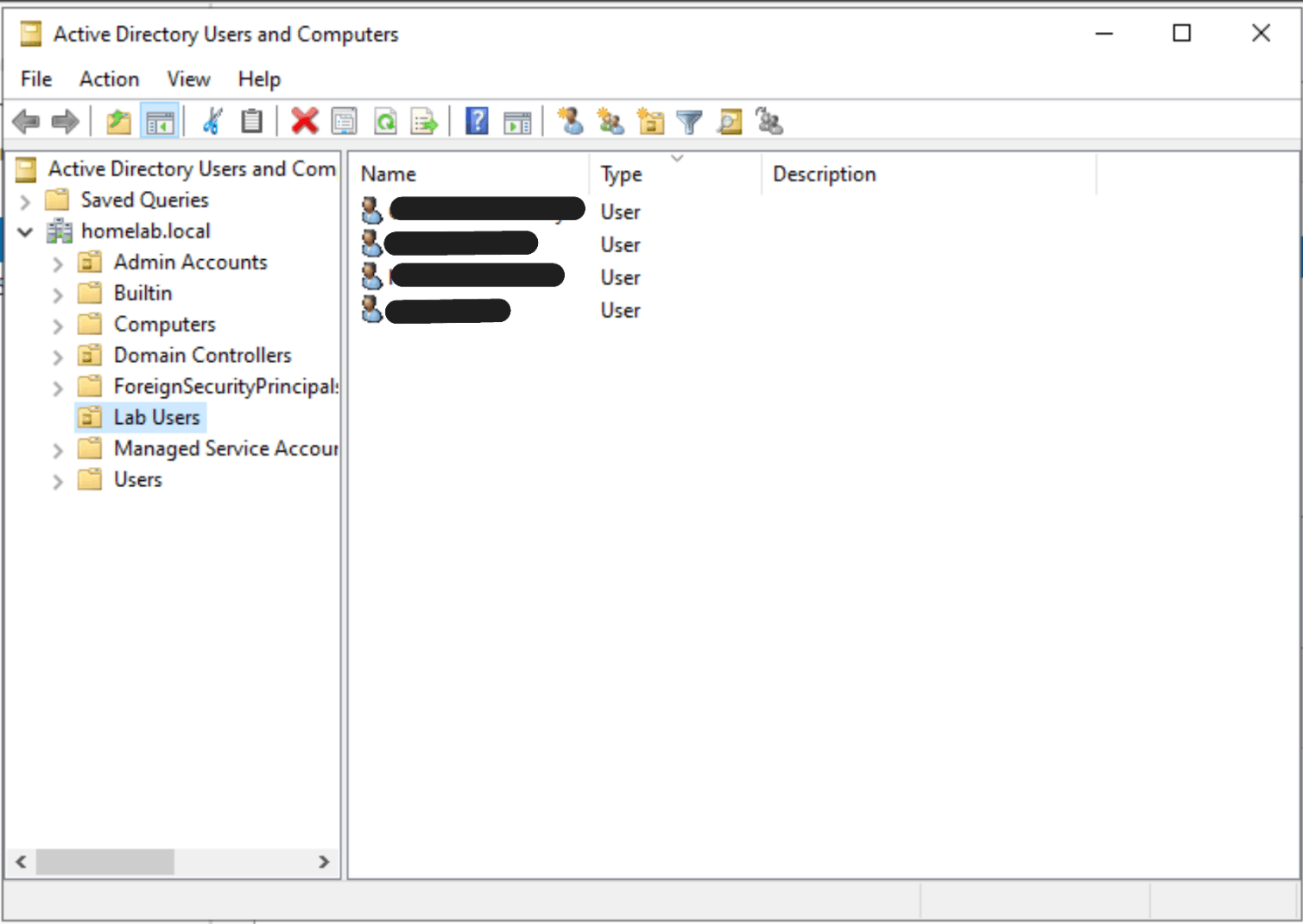Create a new user with toolbar icon

click(570, 122)
